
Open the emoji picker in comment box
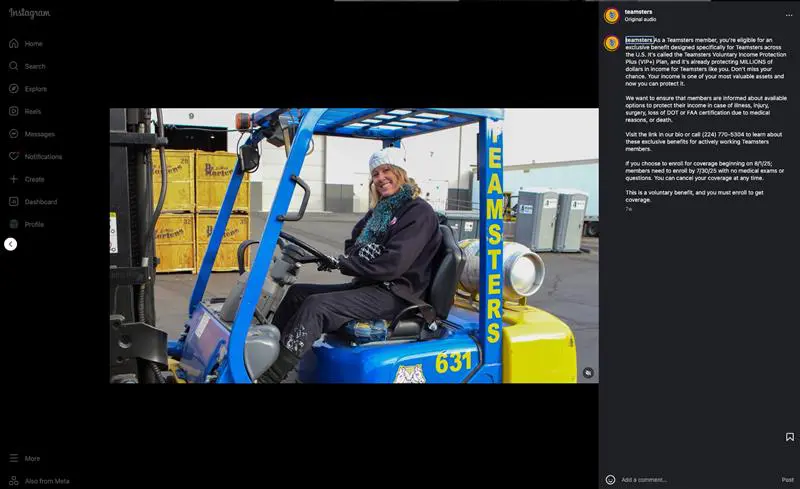point(610,480)
